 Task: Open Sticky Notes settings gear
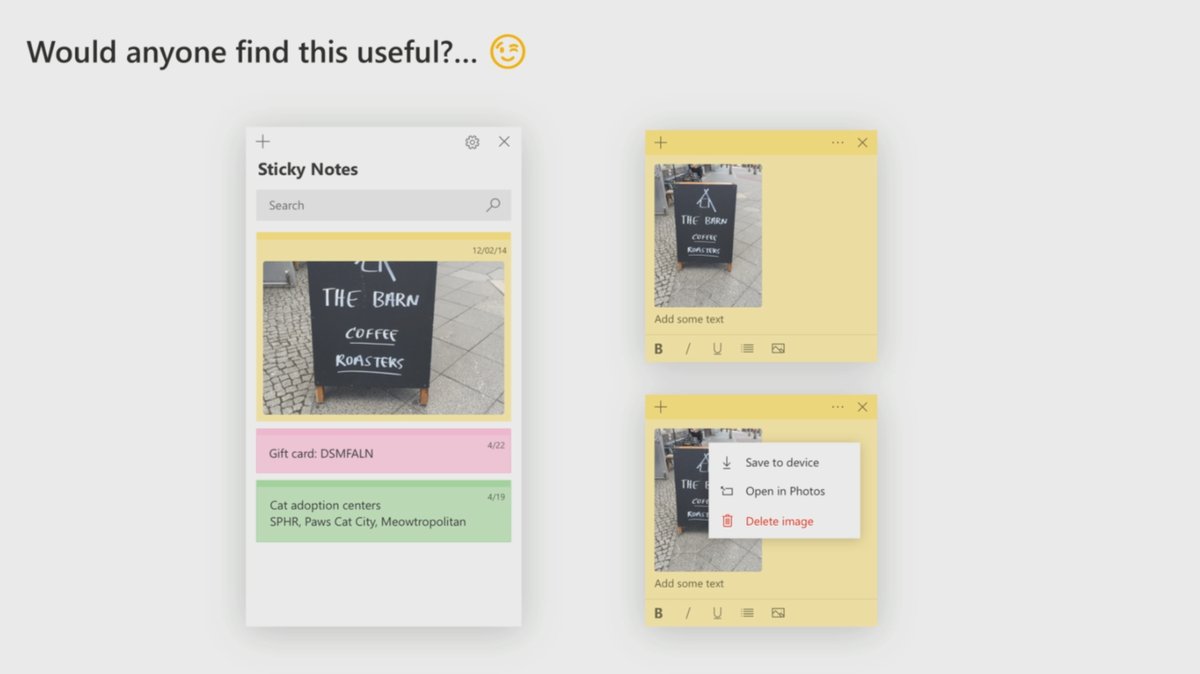471,142
